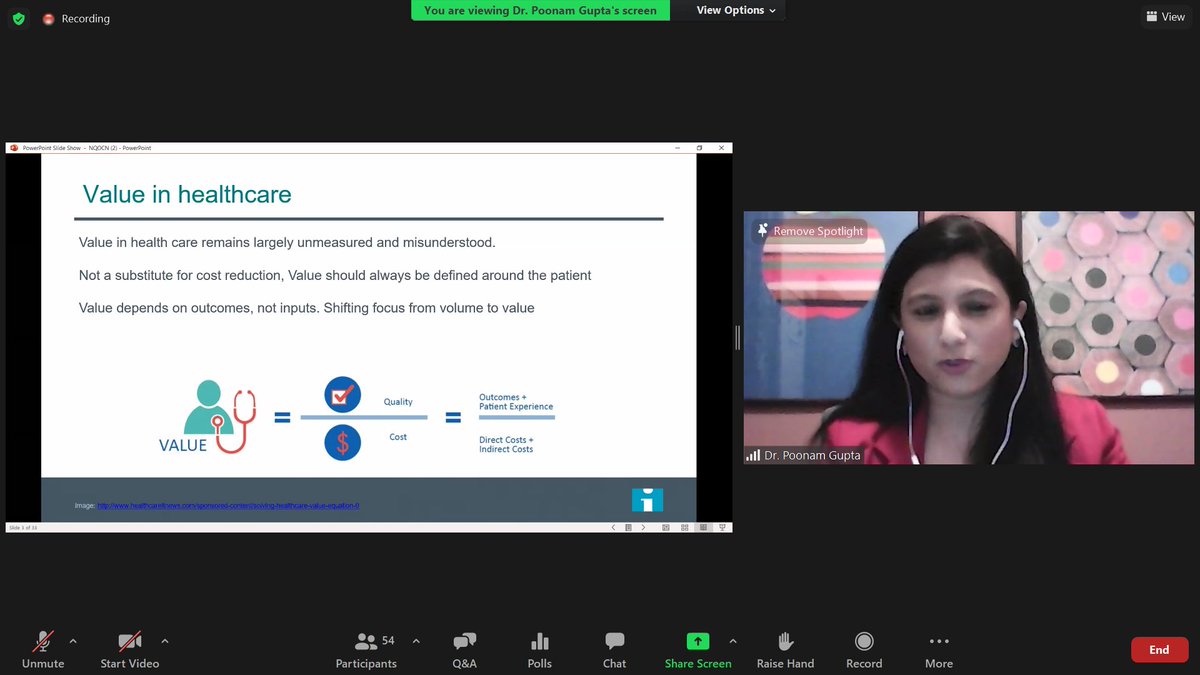Image resolution: width=1200 pixels, height=675 pixels.
Task: Open the Q&A window
Action: (x=464, y=650)
